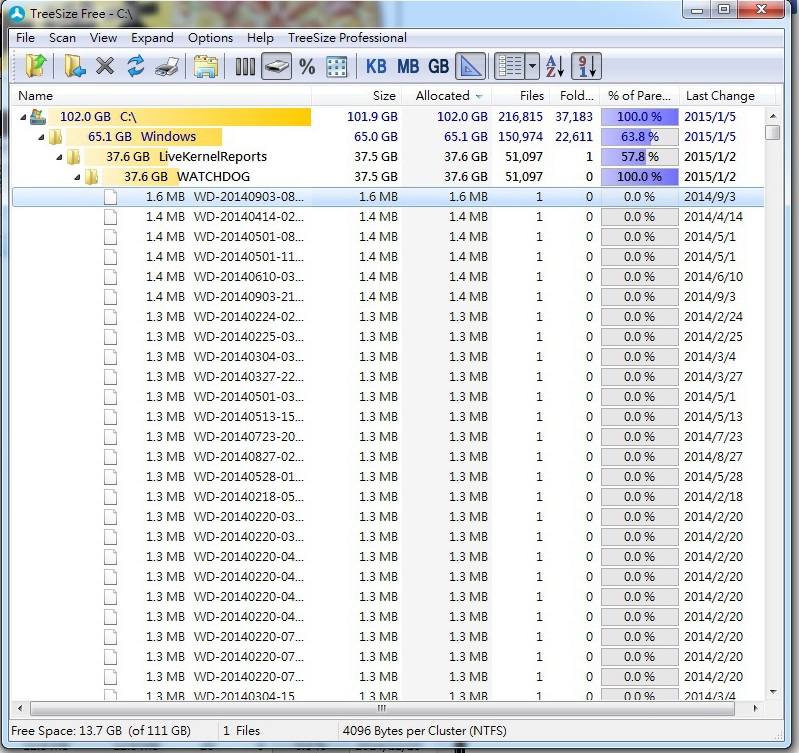The width and height of the screenshot is (799, 753).
Task: Open the details view dropdown arrow
Action: point(532,67)
